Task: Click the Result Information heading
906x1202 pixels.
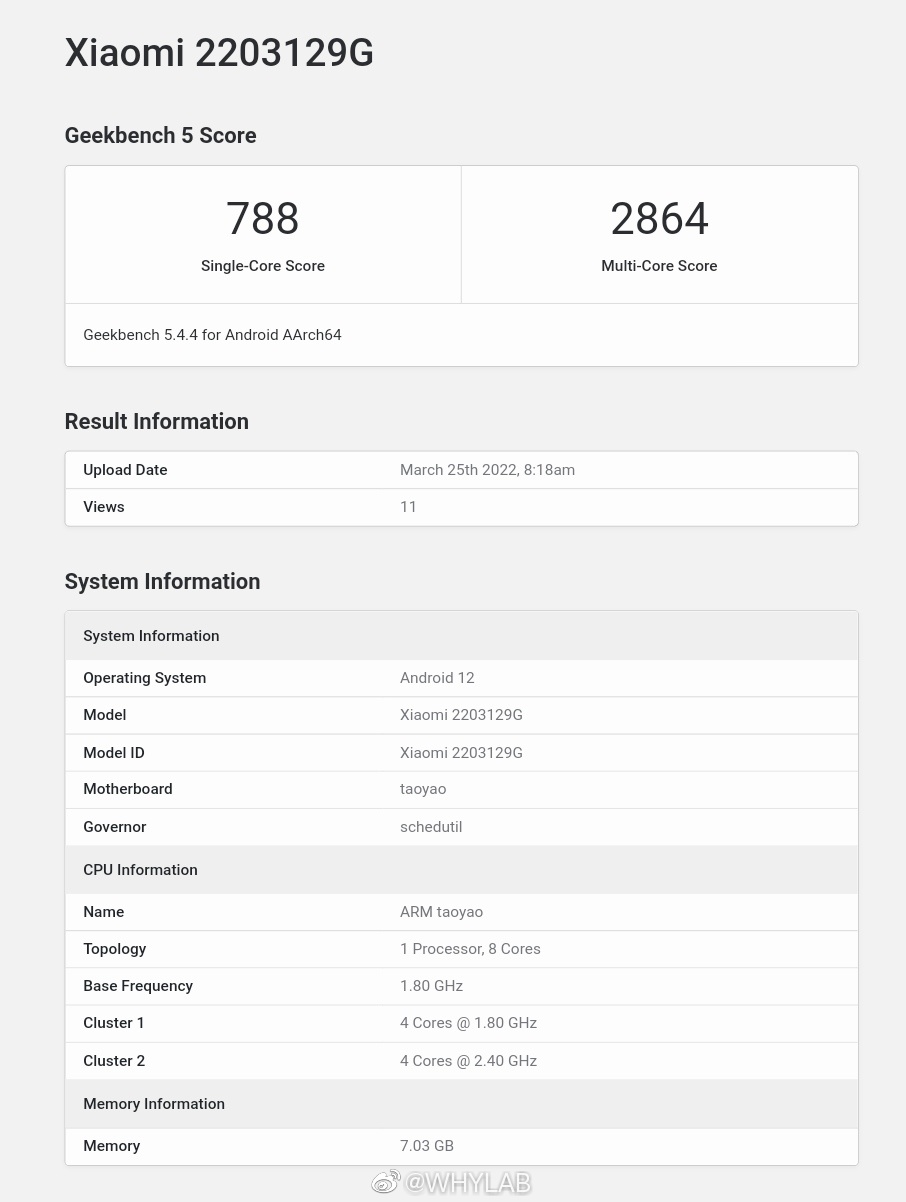Action: (156, 422)
